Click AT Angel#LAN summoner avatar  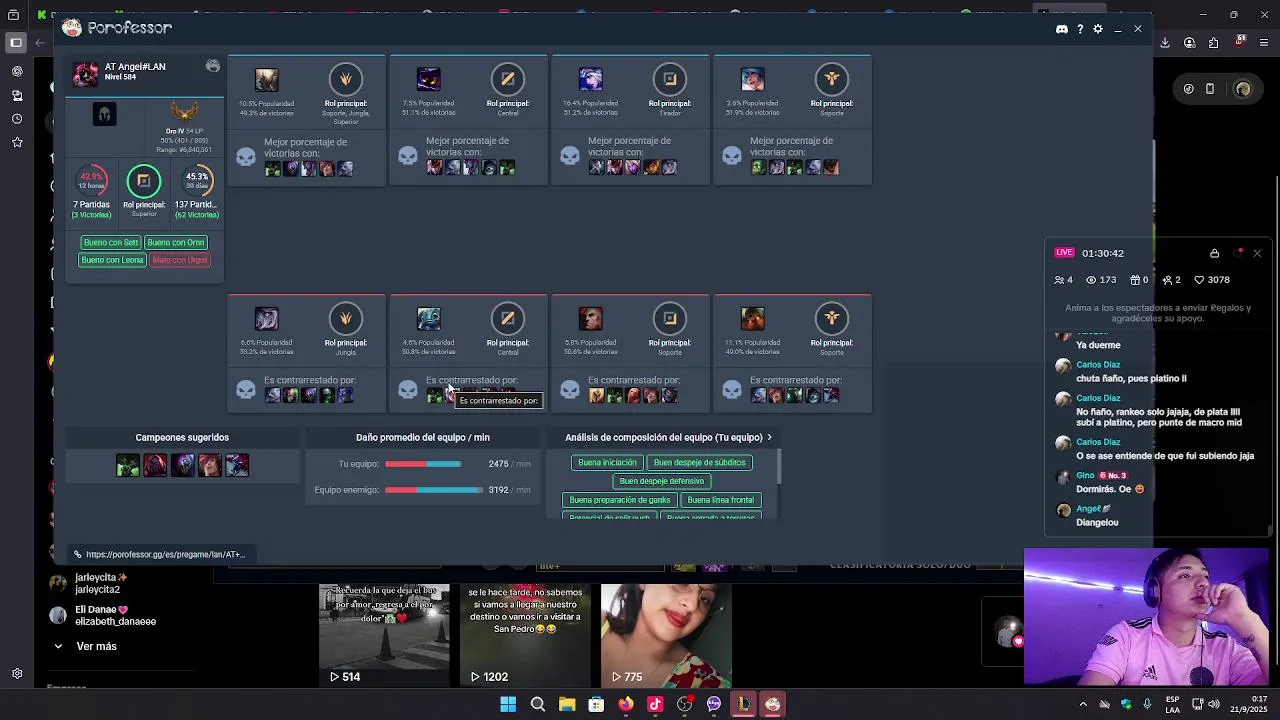pos(85,73)
